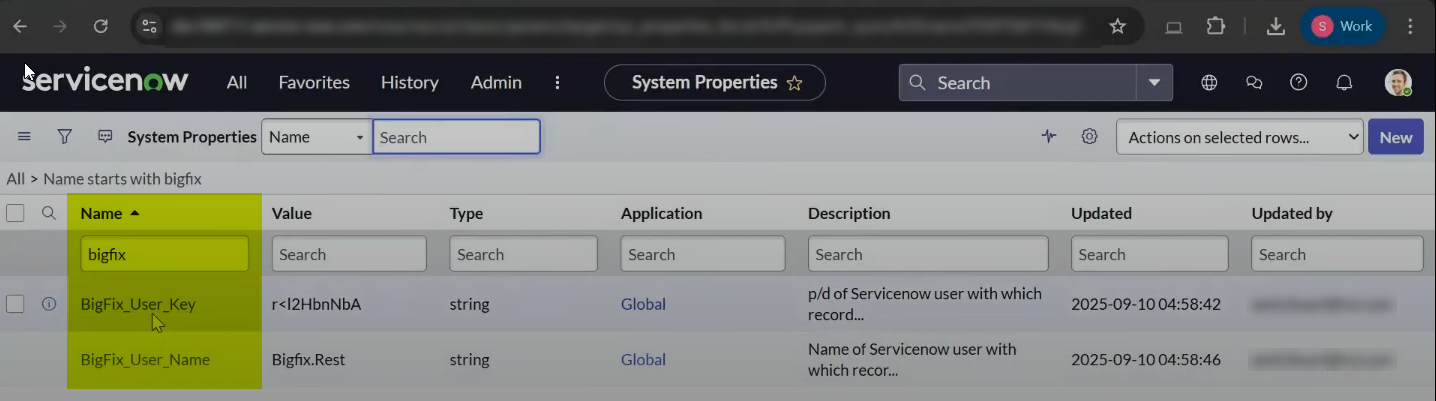Viewport: 1436px width, 401px height.
Task: Preview BigFix_User_Key record info icon
Action: (x=49, y=304)
